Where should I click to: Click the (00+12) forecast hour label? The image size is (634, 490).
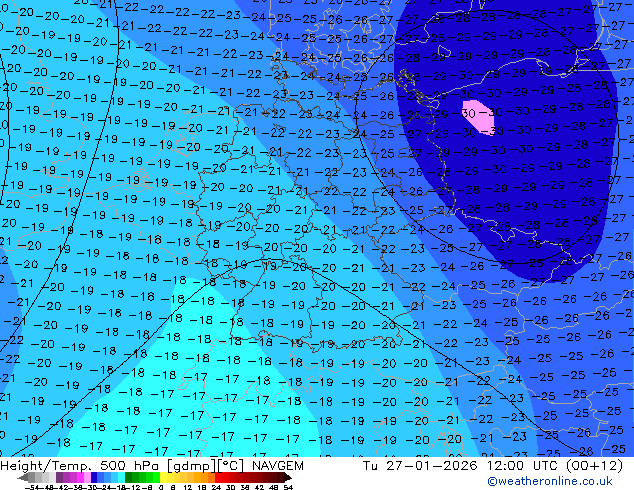coord(594,466)
